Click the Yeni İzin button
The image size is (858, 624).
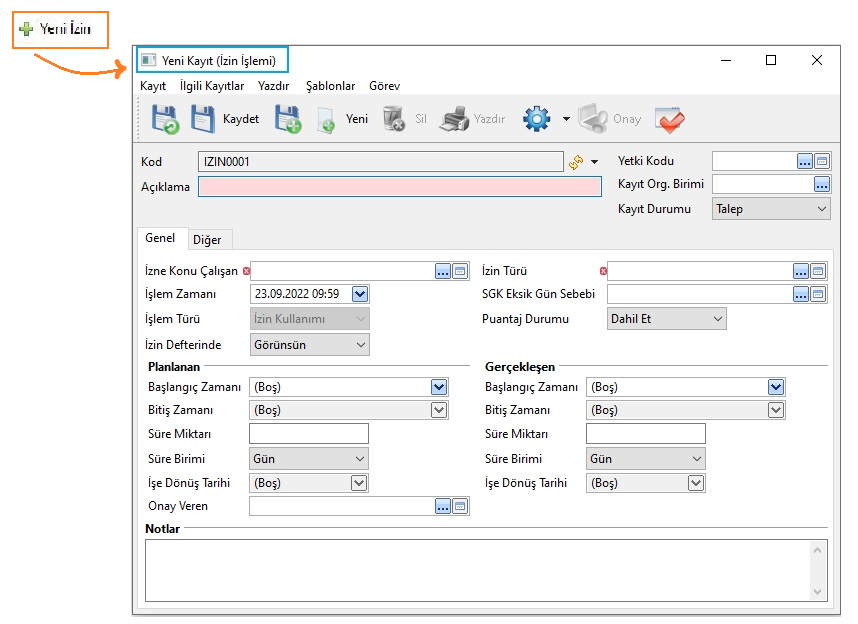[57, 30]
